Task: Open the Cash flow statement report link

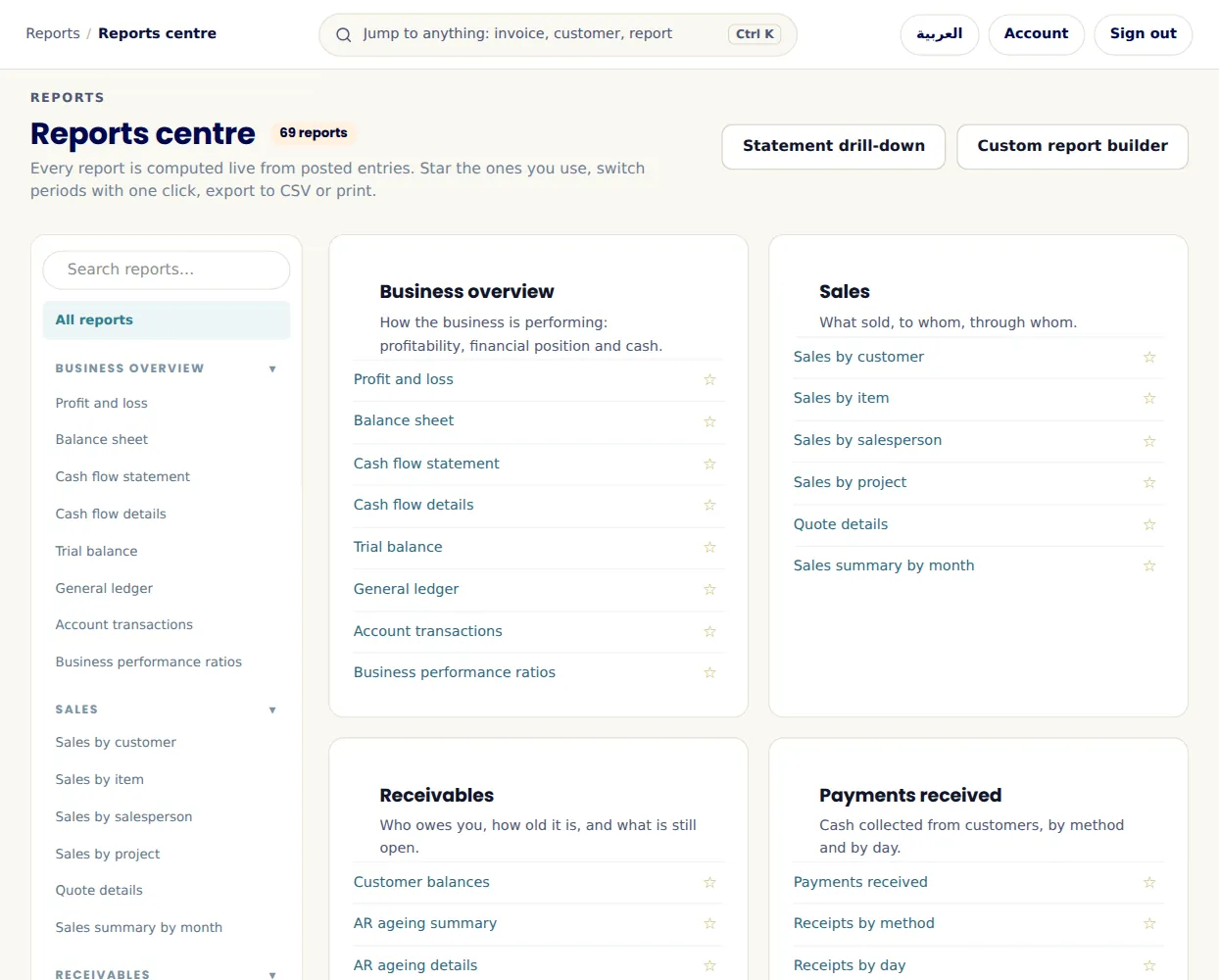Action: 426,464
